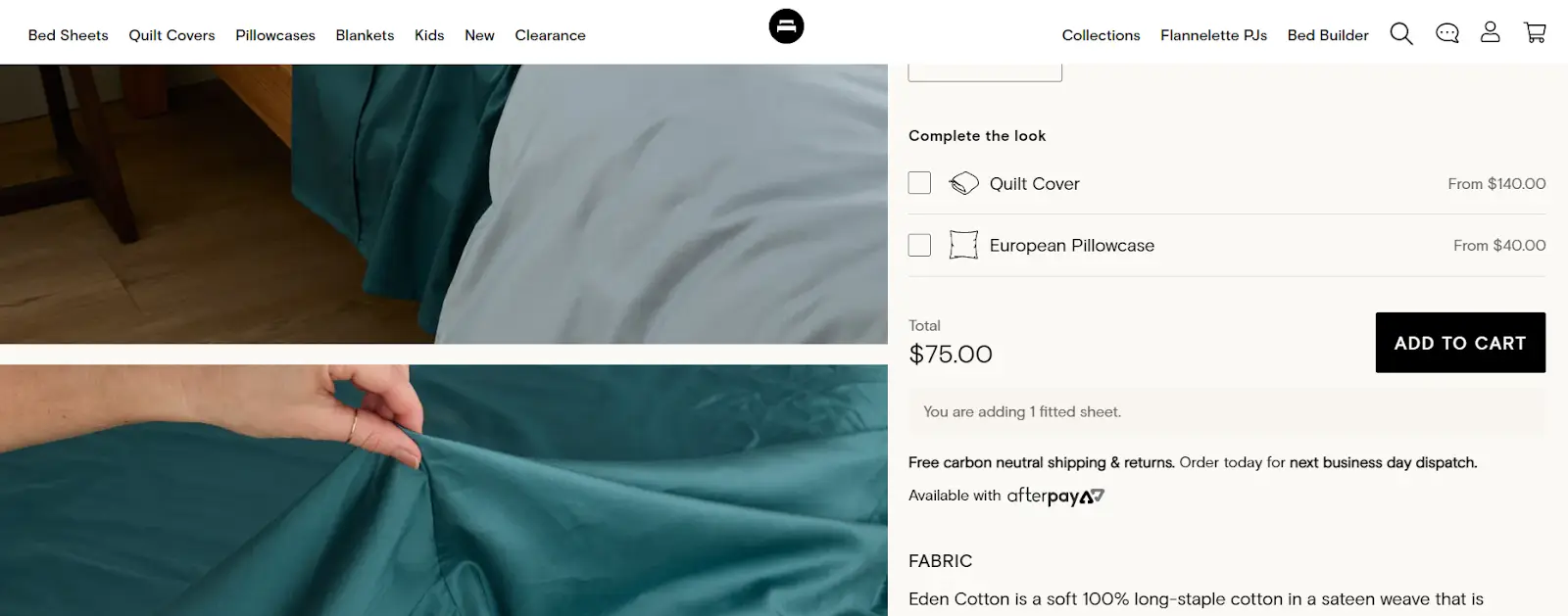Screen dimensions: 1568x616
Task: Open the Bed Sheets menu
Action: (69, 35)
